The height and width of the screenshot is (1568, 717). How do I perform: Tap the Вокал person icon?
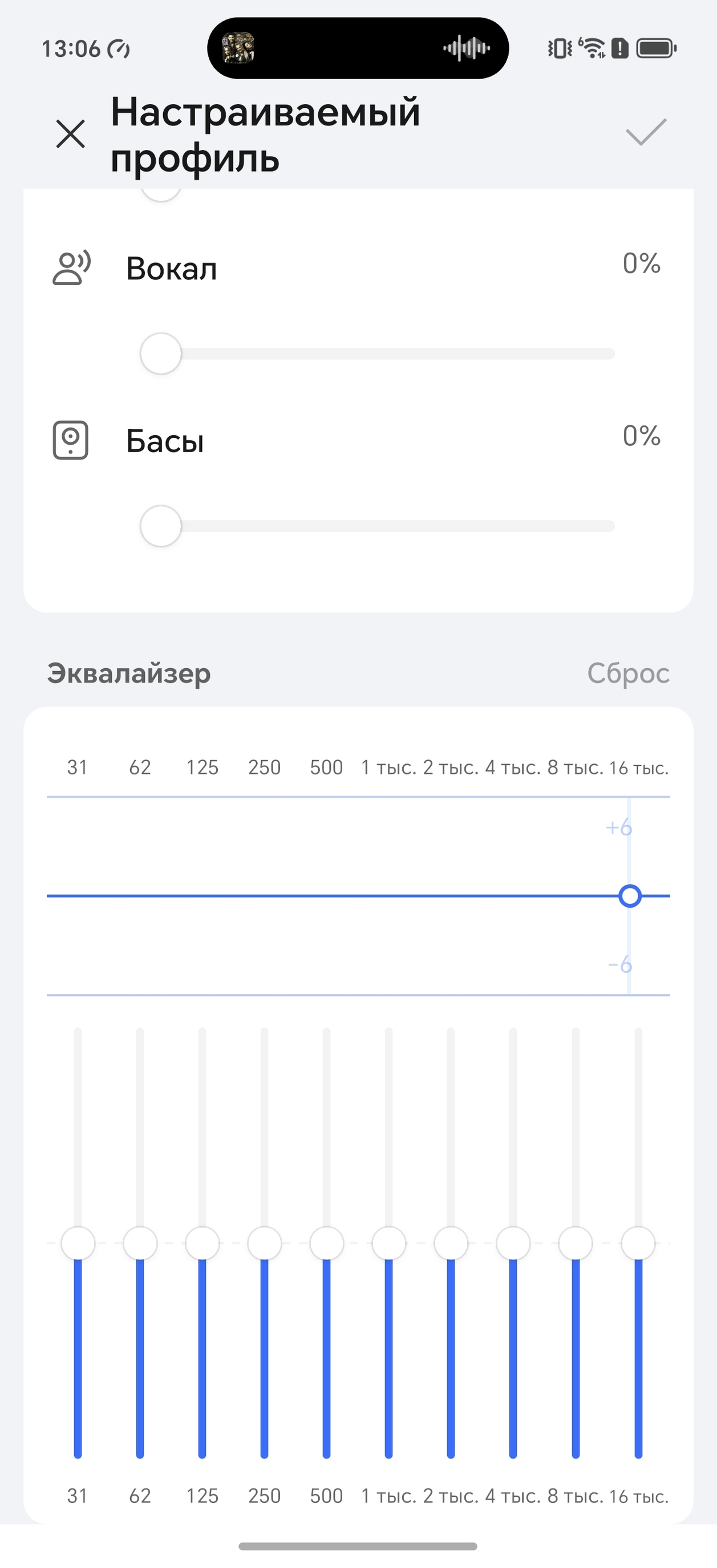point(71,268)
